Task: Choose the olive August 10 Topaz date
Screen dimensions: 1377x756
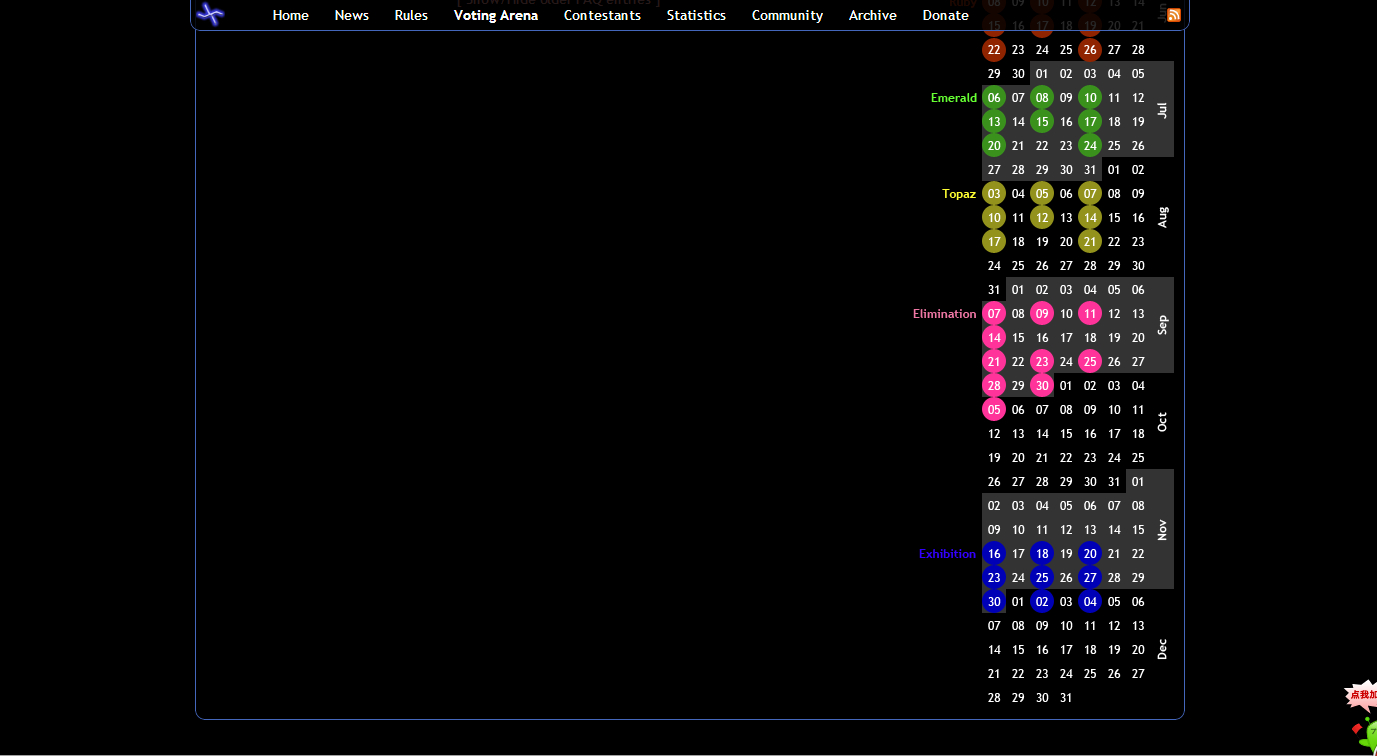Action: tap(994, 218)
